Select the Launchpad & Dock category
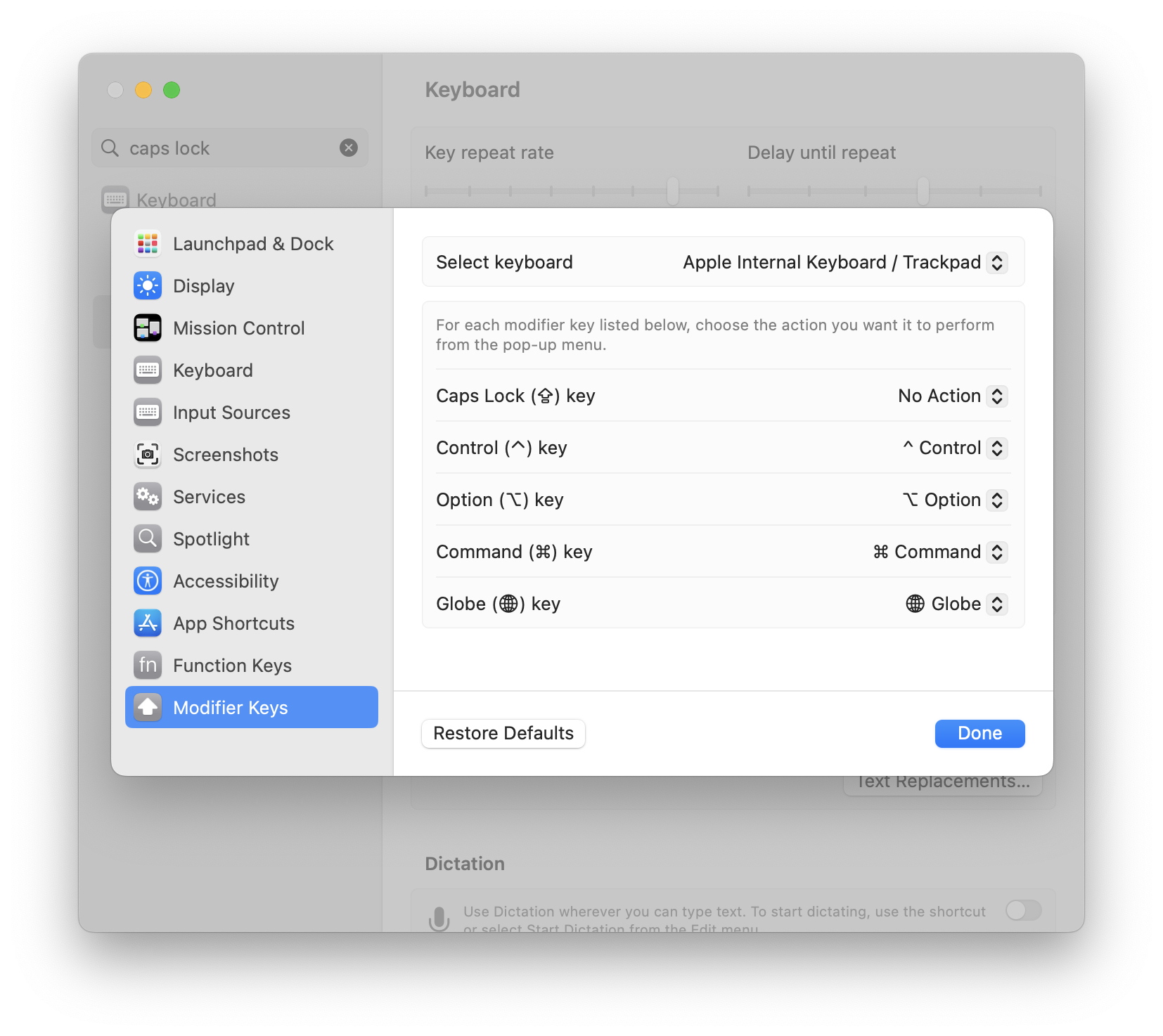The height and width of the screenshot is (1036, 1163). pos(252,244)
